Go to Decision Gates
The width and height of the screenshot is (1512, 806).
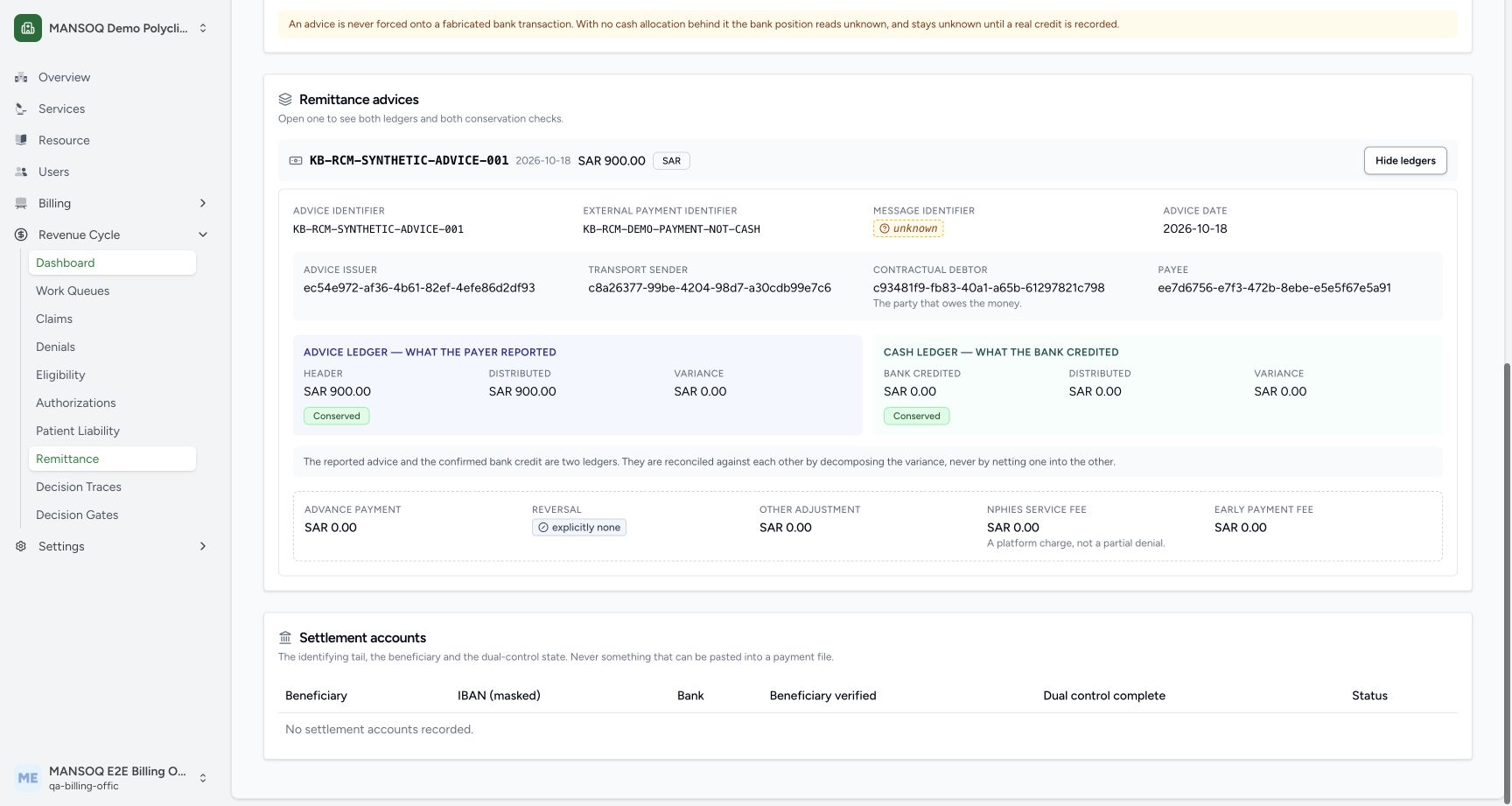tap(112, 515)
